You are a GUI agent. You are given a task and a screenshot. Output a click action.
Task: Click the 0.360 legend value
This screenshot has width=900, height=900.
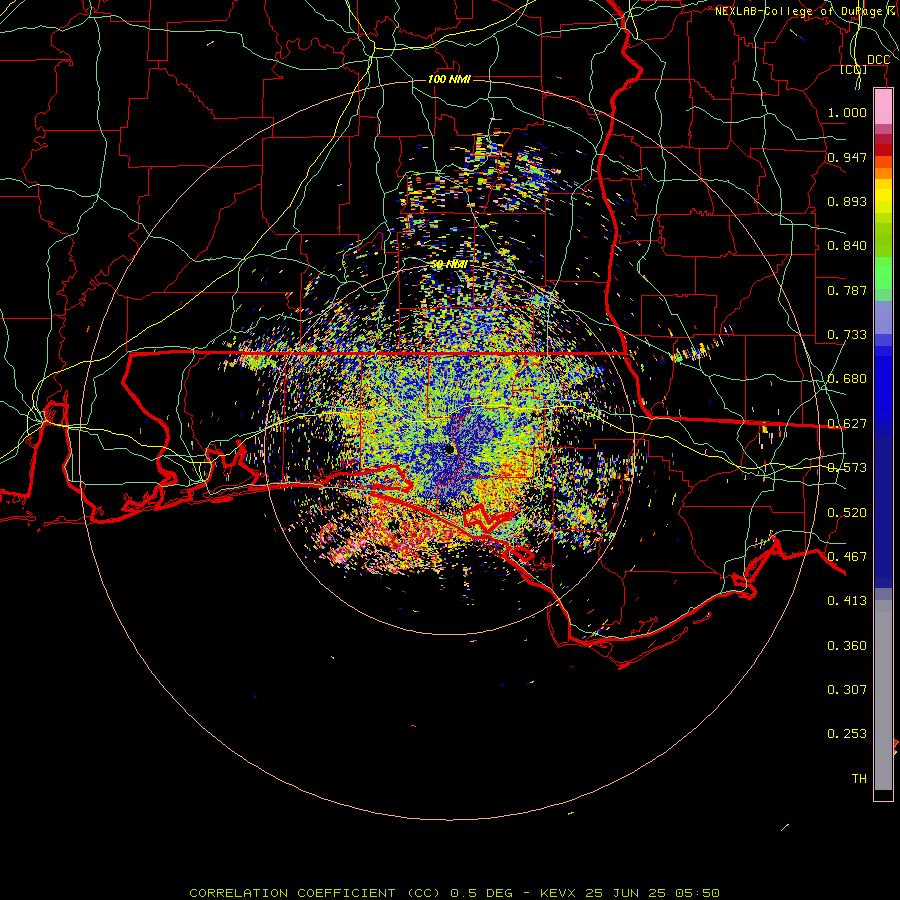847,646
